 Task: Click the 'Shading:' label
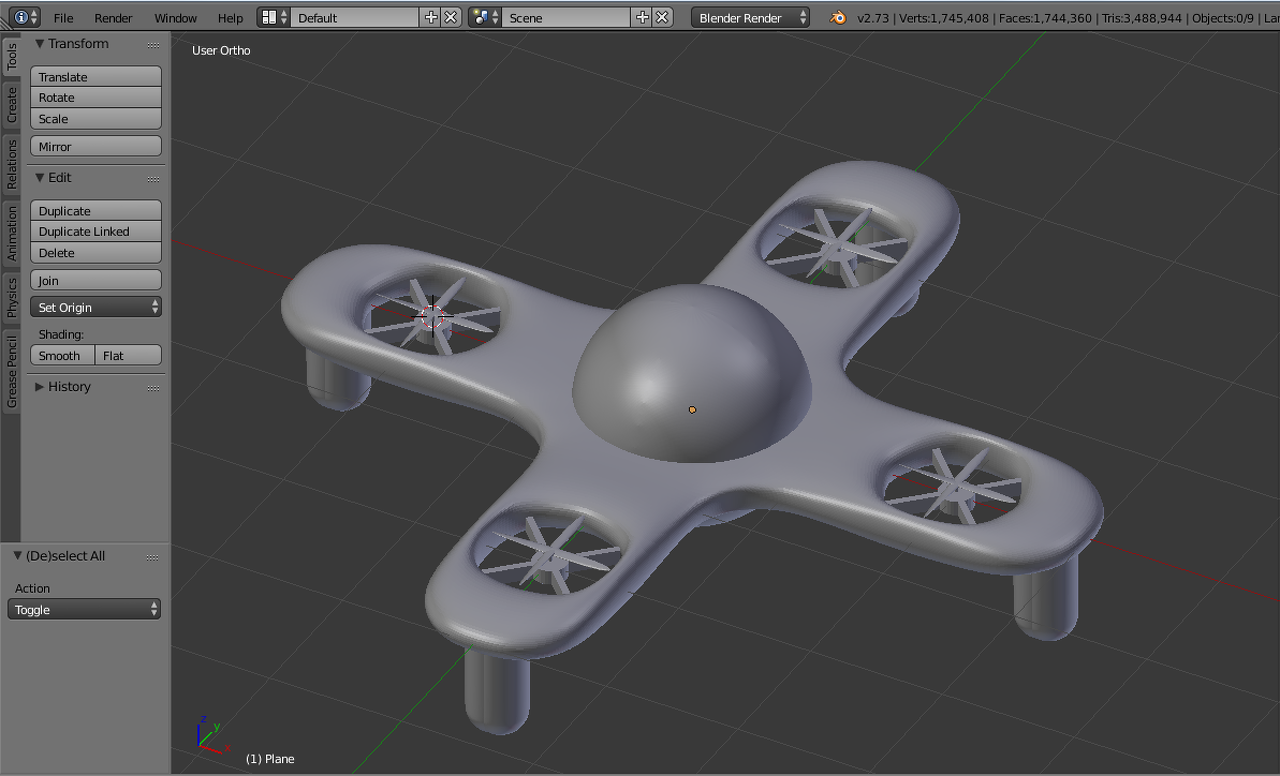point(61,334)
